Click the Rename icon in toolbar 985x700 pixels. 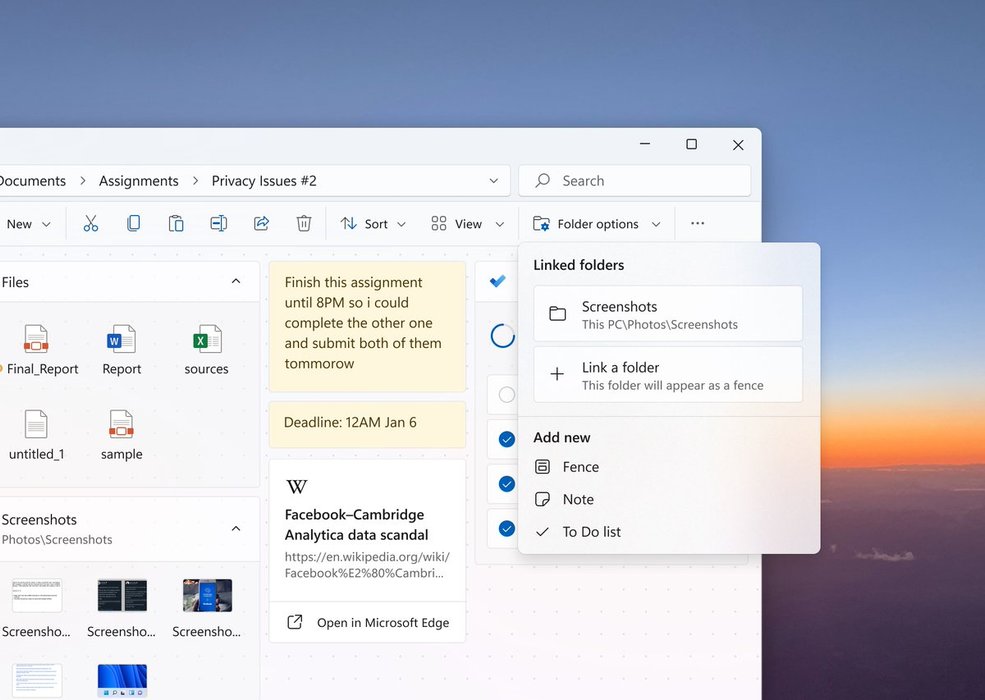tap(219, 224)
